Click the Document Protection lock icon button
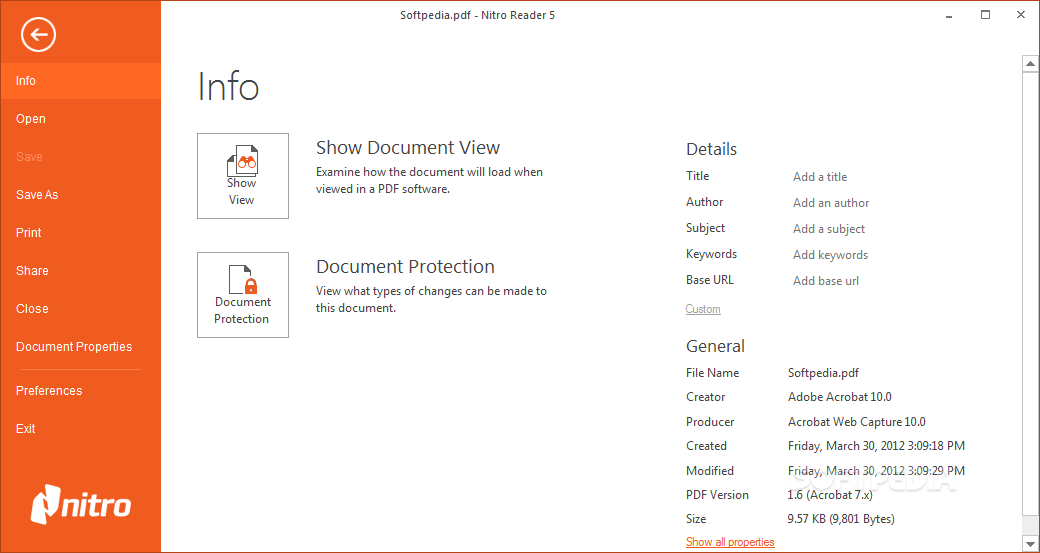The height and width of the screenshot is (553, 1040). (x=243, y=294)
